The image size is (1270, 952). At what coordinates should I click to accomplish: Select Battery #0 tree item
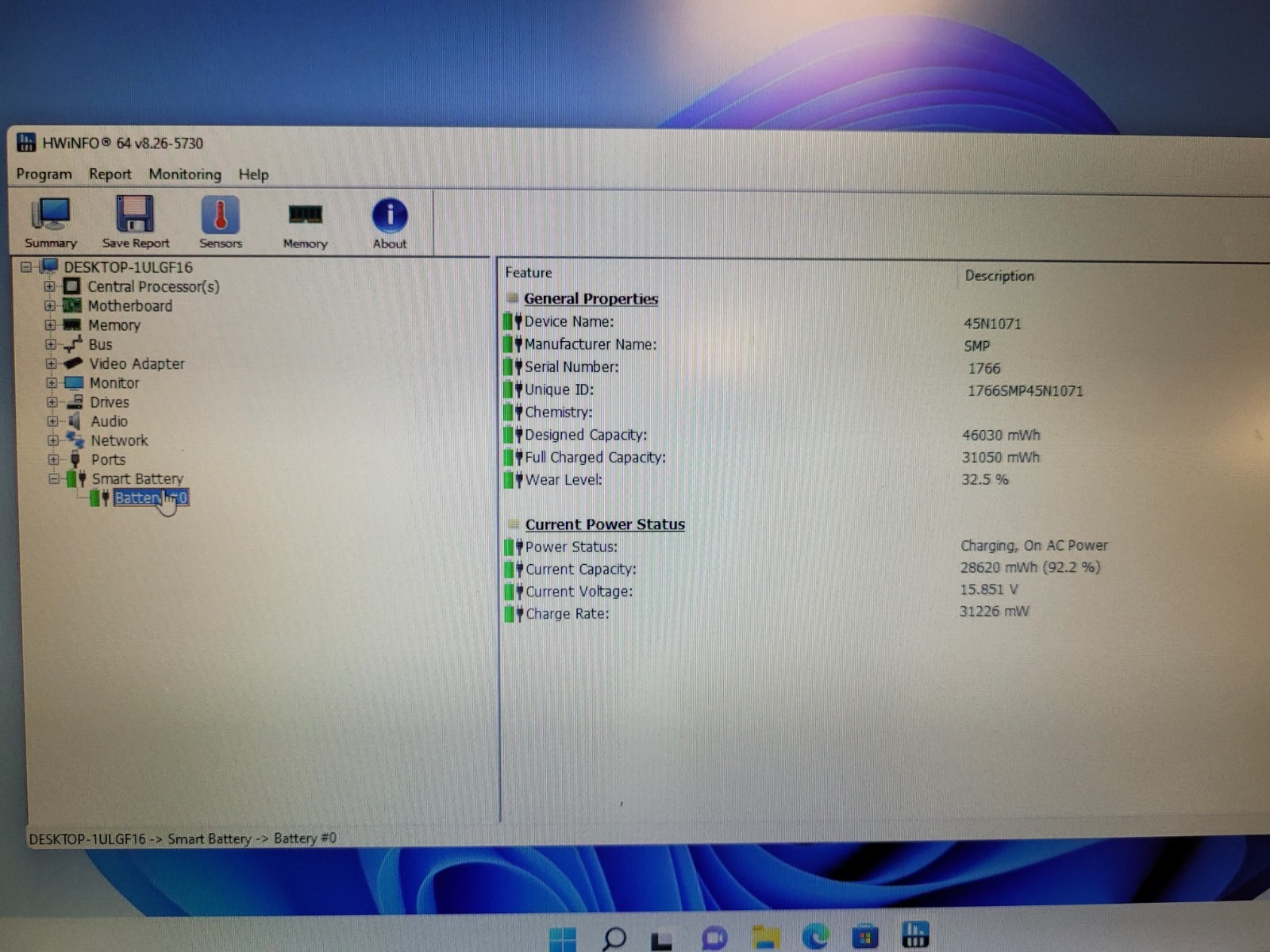152,497
